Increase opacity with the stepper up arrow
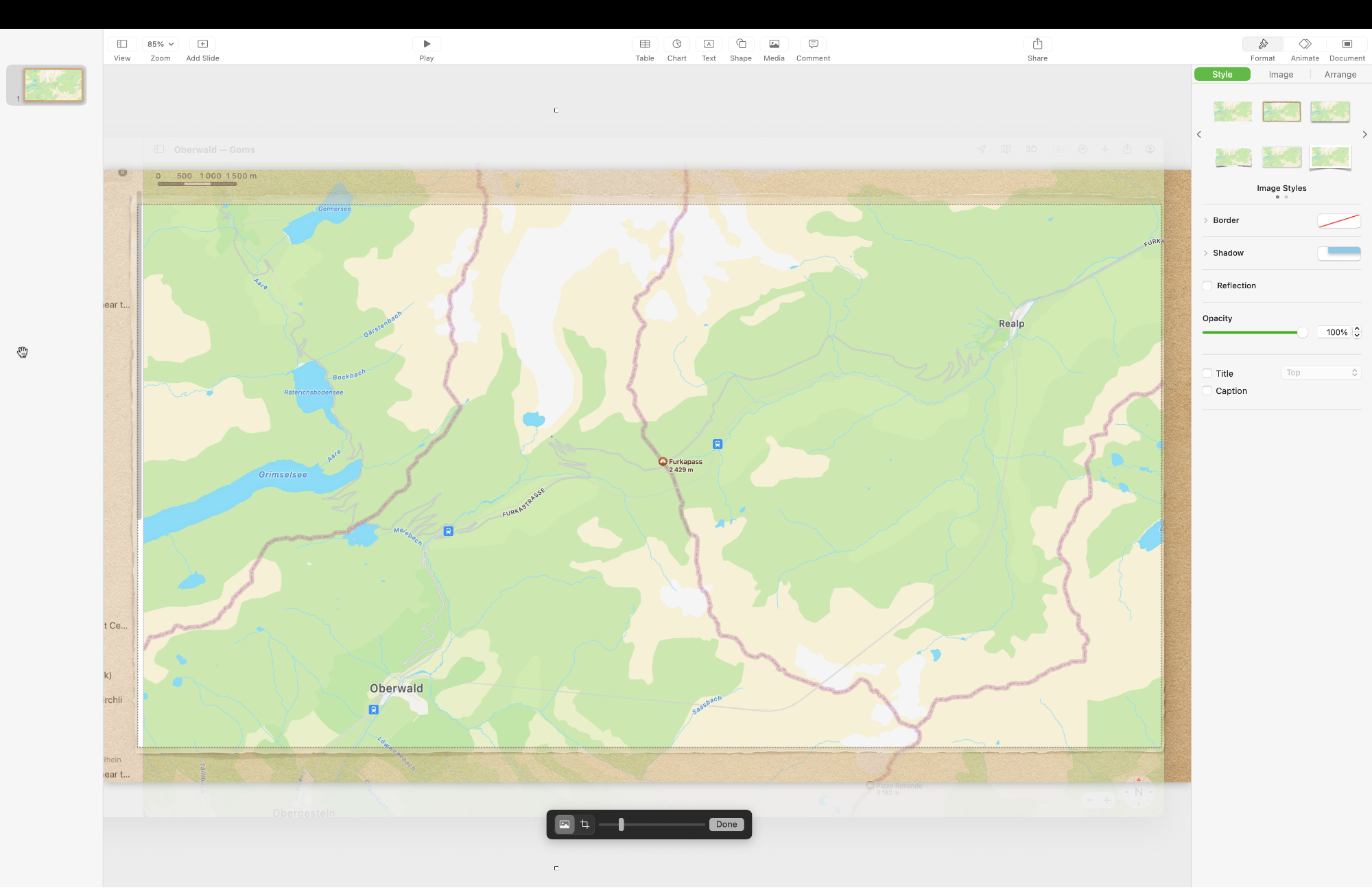1372x888 pixels. point(1357,329)
